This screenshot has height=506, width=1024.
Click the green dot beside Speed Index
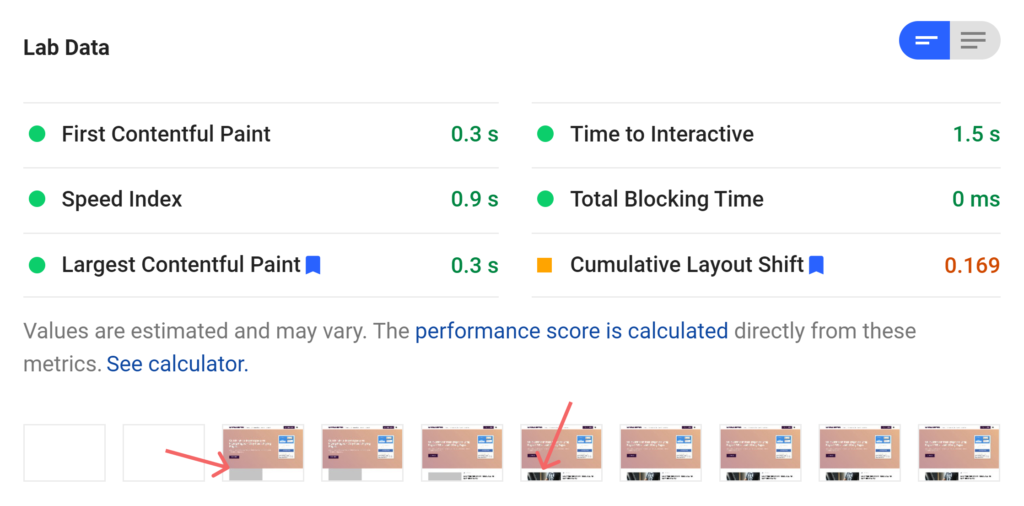tap(37, 199)
